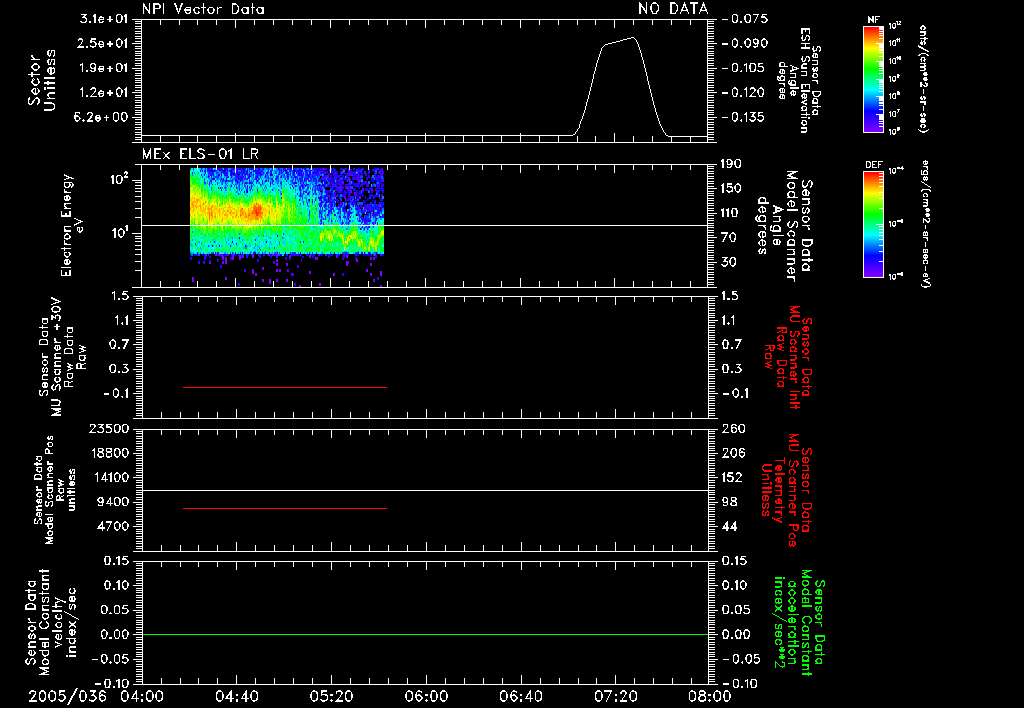Image resolution: width=1024 pixels, height=708 pixels.
Task: Click the '9400' scanner position value
Action: (112, 502)
